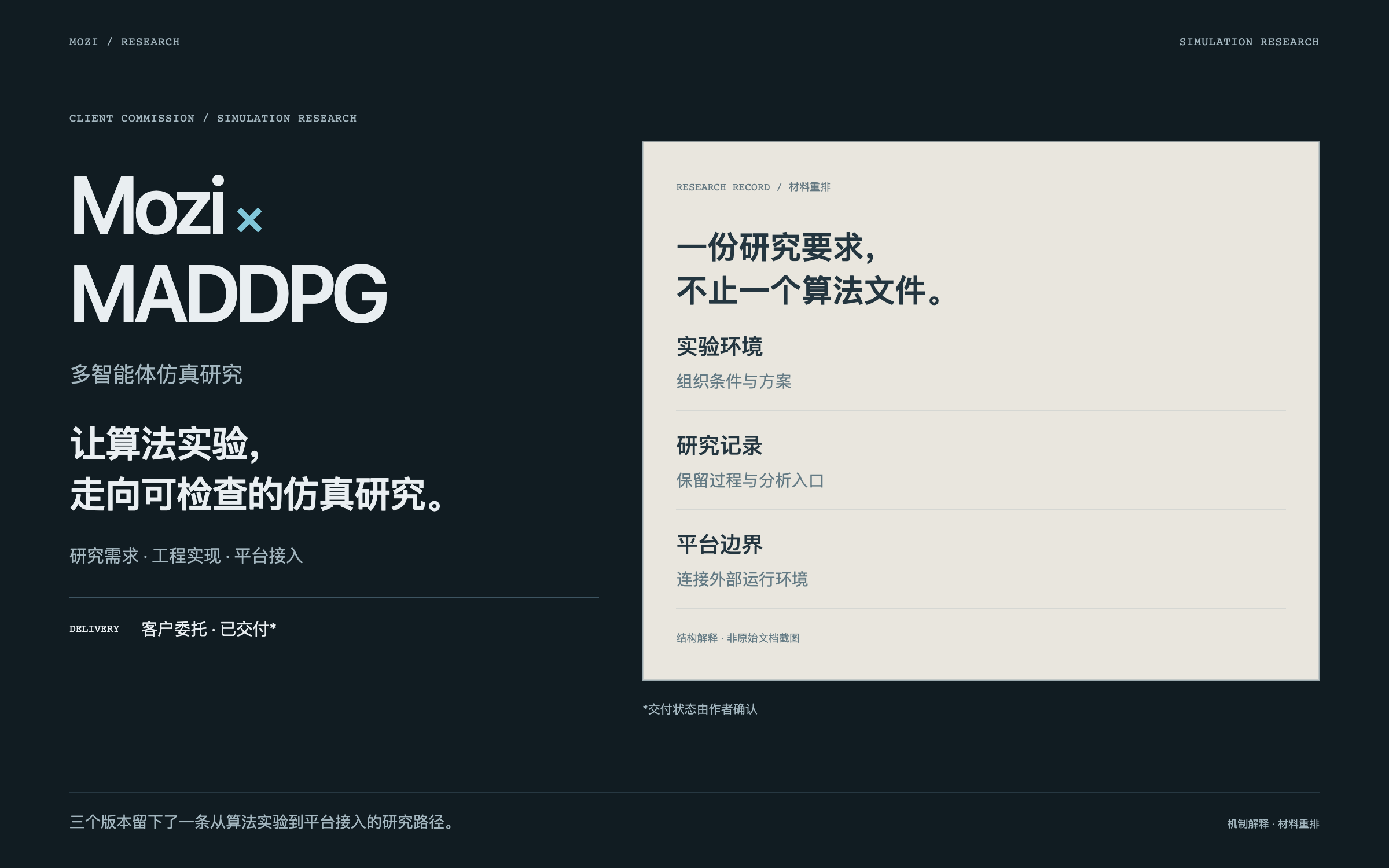Click SIMULATION RESEARCH at top right
Image resolution: width=1389 pixels, height=868 pixels.
(x=1249, y=42)
